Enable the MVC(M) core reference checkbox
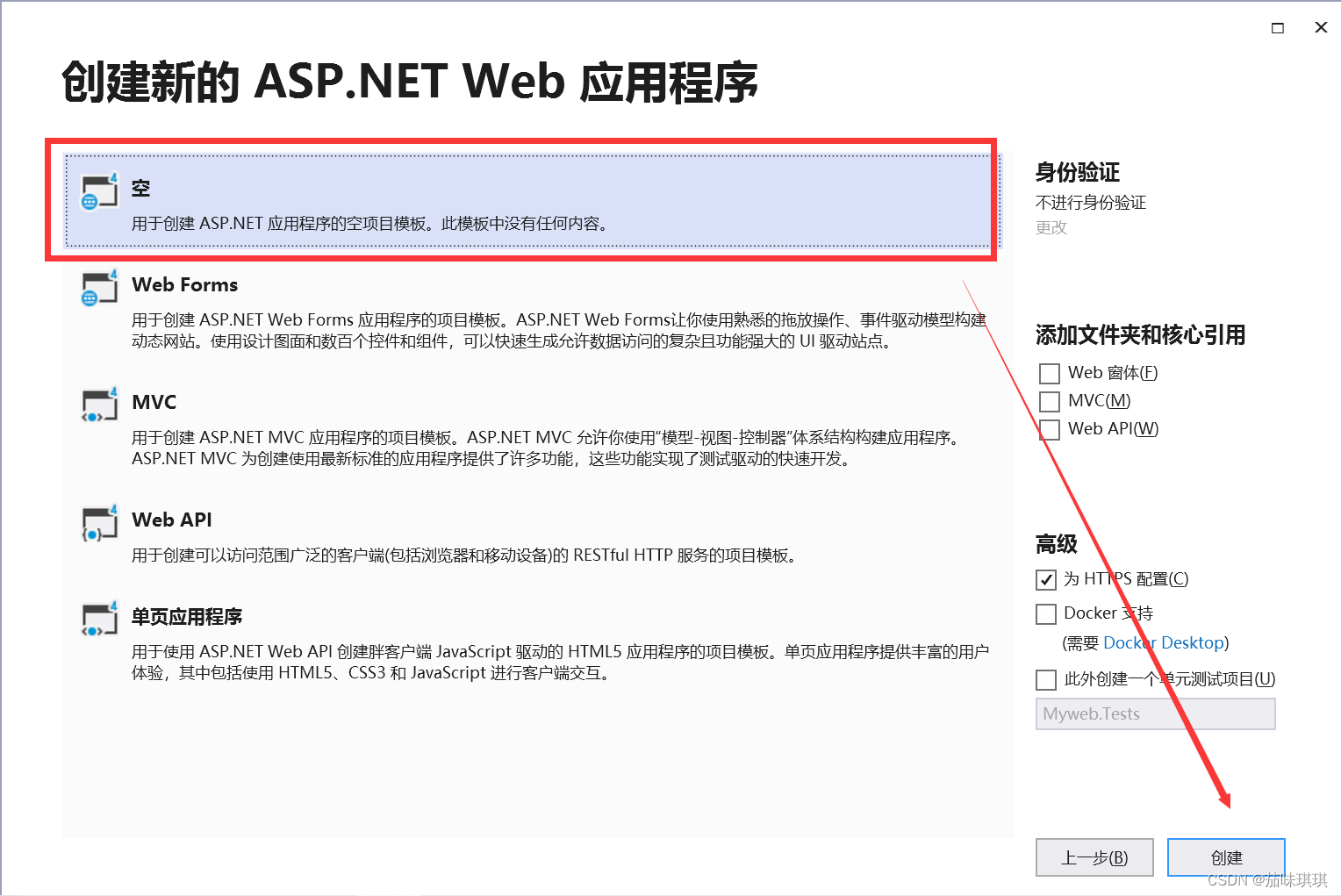 (1049, 402)
